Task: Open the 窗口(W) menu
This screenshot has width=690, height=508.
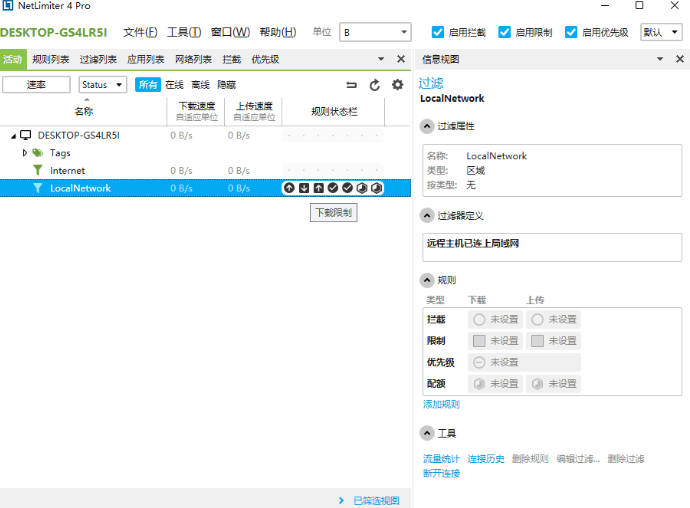Action: point(230,32)
